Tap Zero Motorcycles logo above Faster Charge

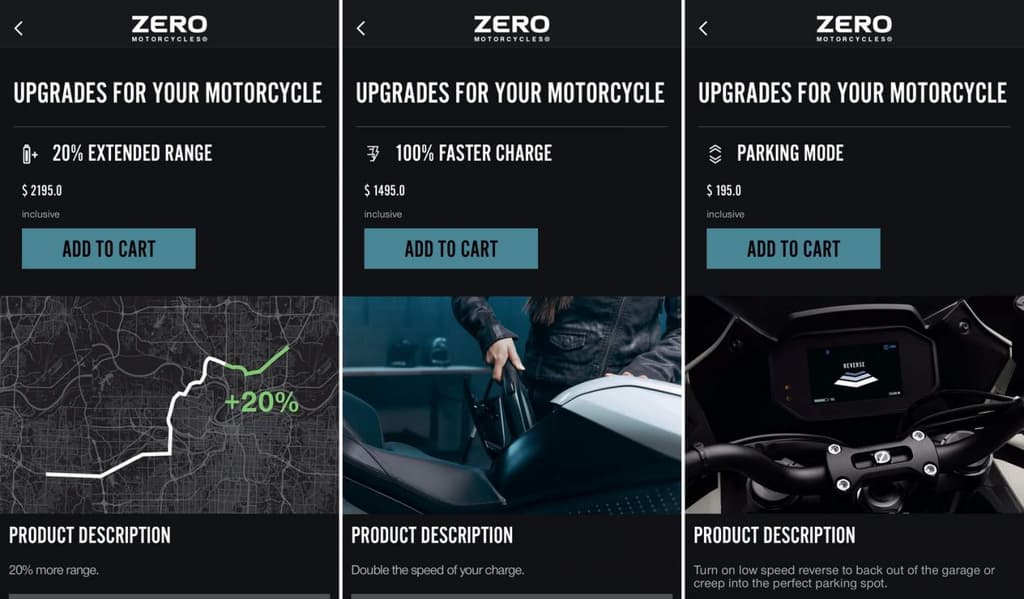click(x=511, y=28)
